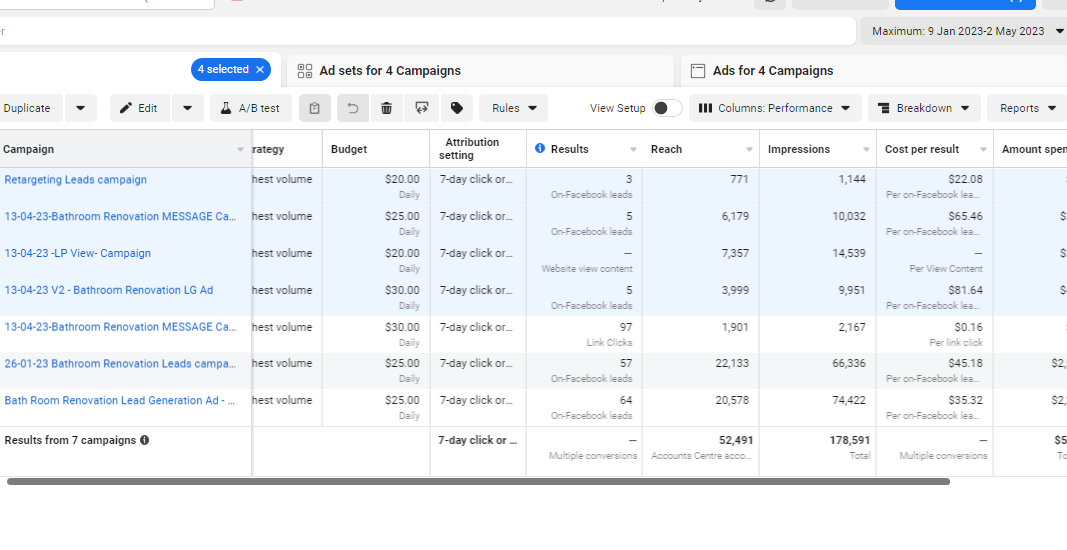1067x550 pixels.
Task: Switch to Ads for 4 Campaigns tab
Action: 772,71
